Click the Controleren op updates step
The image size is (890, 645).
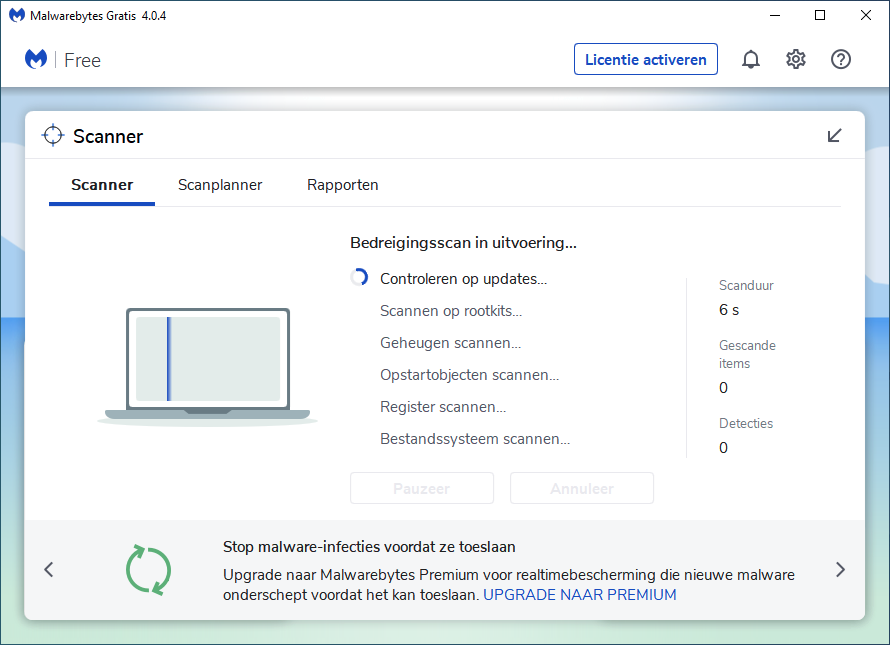click(463, 279)
